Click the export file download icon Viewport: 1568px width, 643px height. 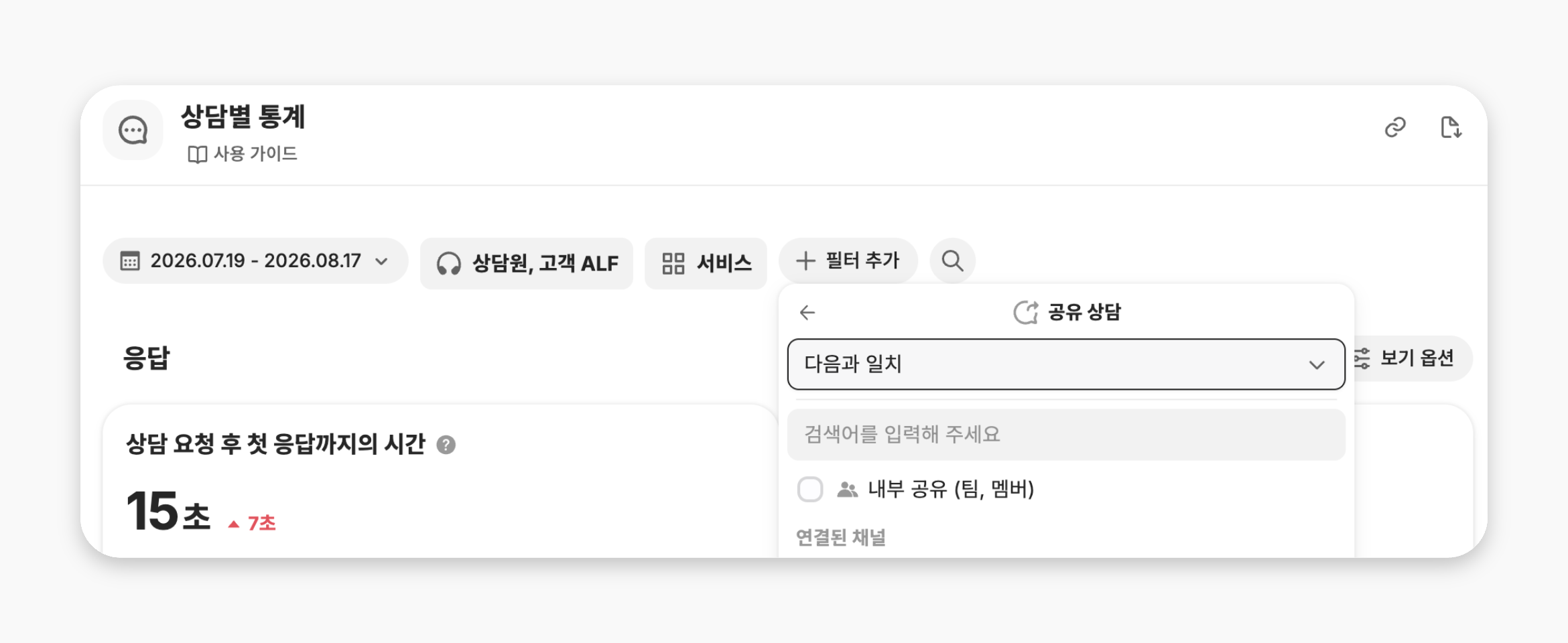point(1451,127)
